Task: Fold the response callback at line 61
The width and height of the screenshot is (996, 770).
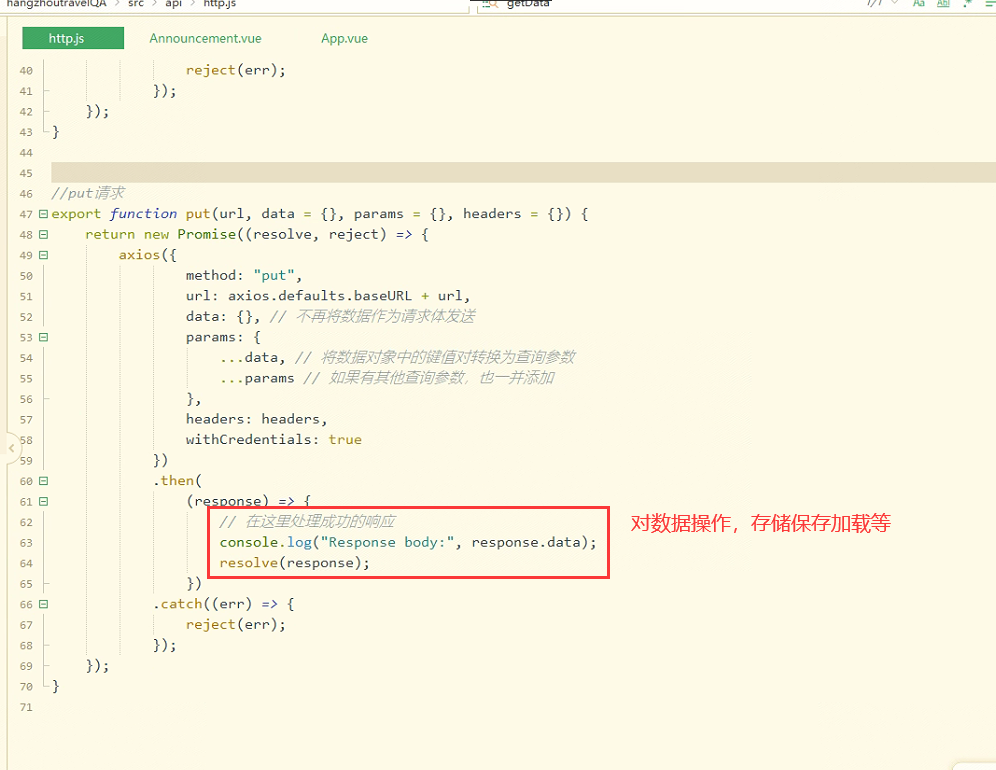Action: pyautogui.click(x=43, y=501)
